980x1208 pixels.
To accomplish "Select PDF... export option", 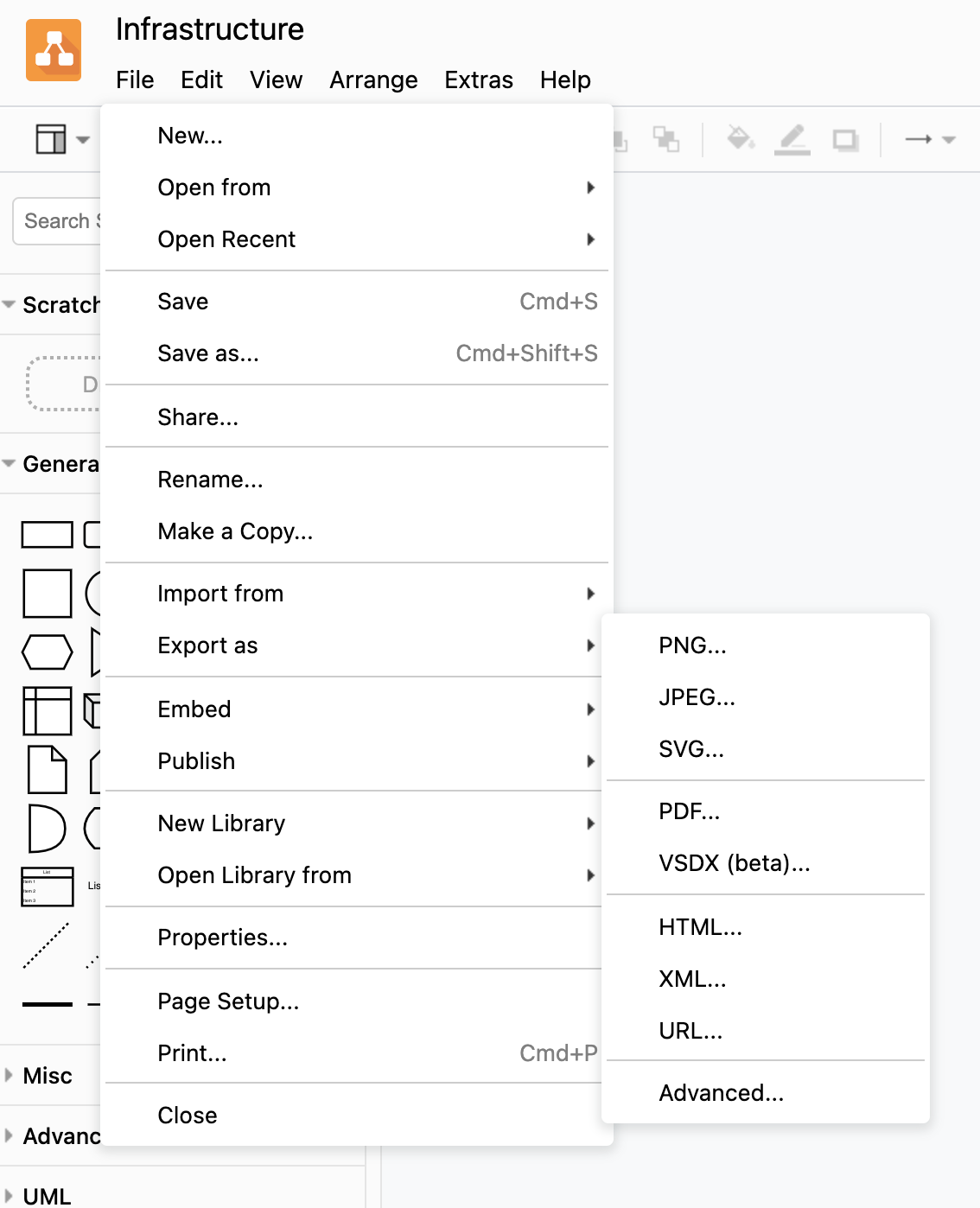I will (689, 811).
